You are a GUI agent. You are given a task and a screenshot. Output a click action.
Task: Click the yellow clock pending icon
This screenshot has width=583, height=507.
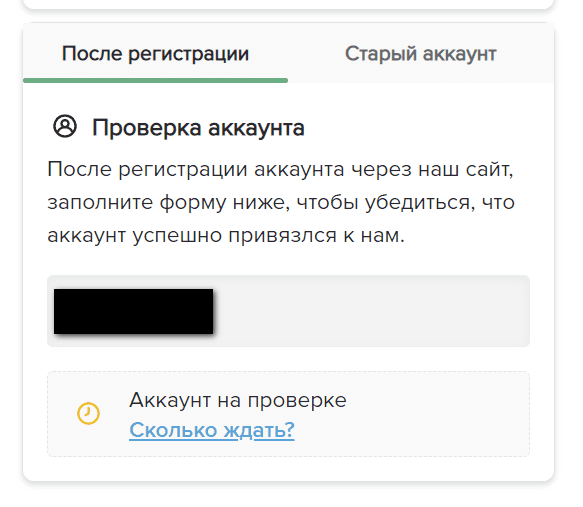(x=88, y=413)
